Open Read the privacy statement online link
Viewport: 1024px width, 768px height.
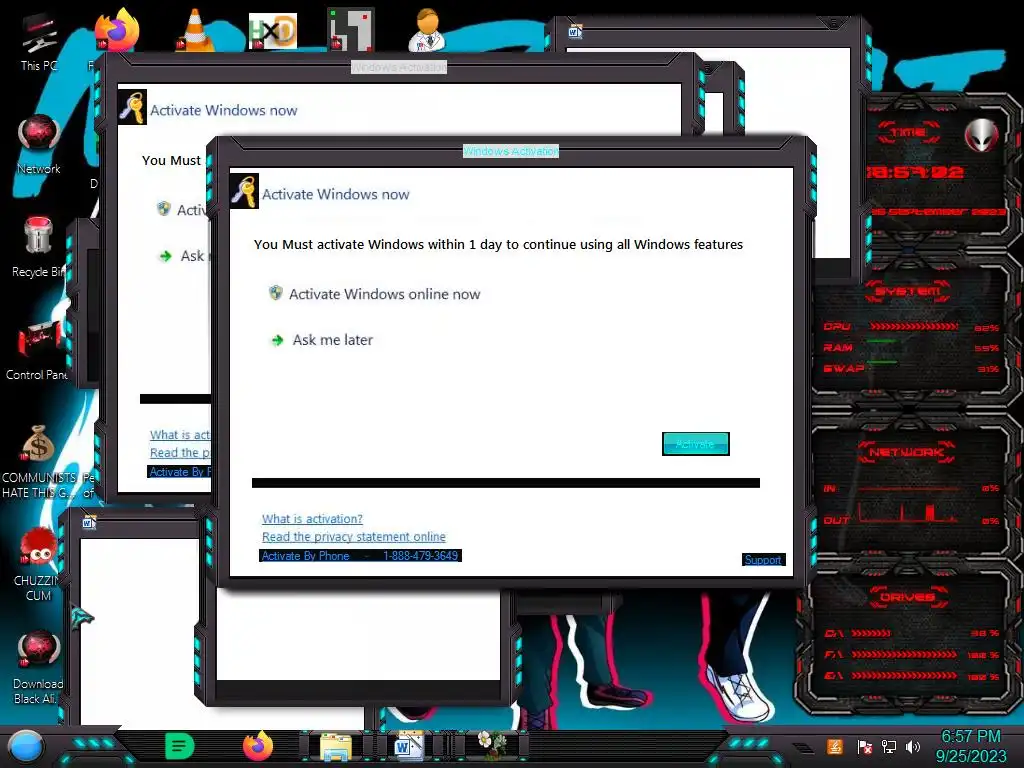(x=353, y=537)
